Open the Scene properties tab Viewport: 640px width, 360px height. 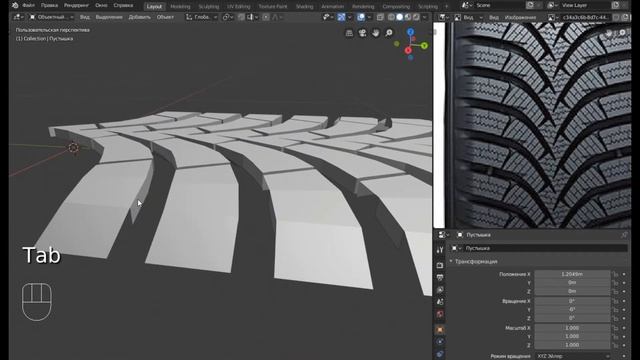pos(440,302)
